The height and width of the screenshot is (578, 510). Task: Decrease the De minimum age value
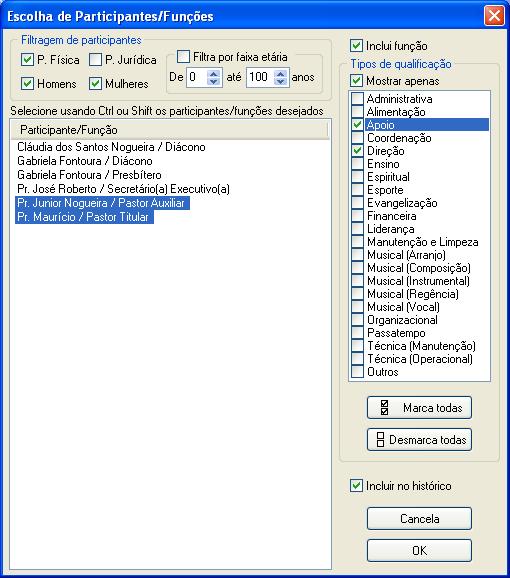(x=214, y=81)
